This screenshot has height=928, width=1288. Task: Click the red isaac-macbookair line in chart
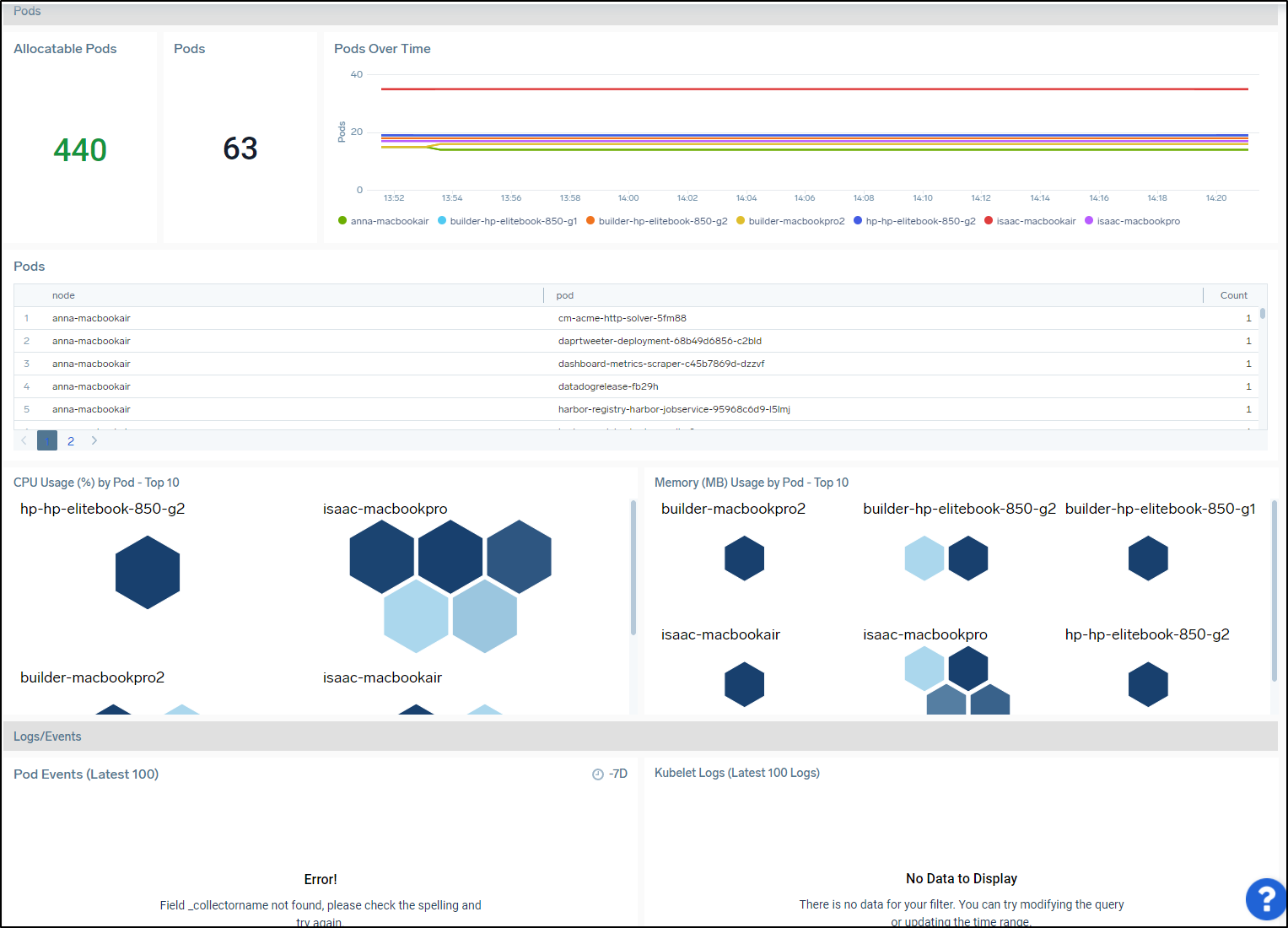tap(814, 89)
